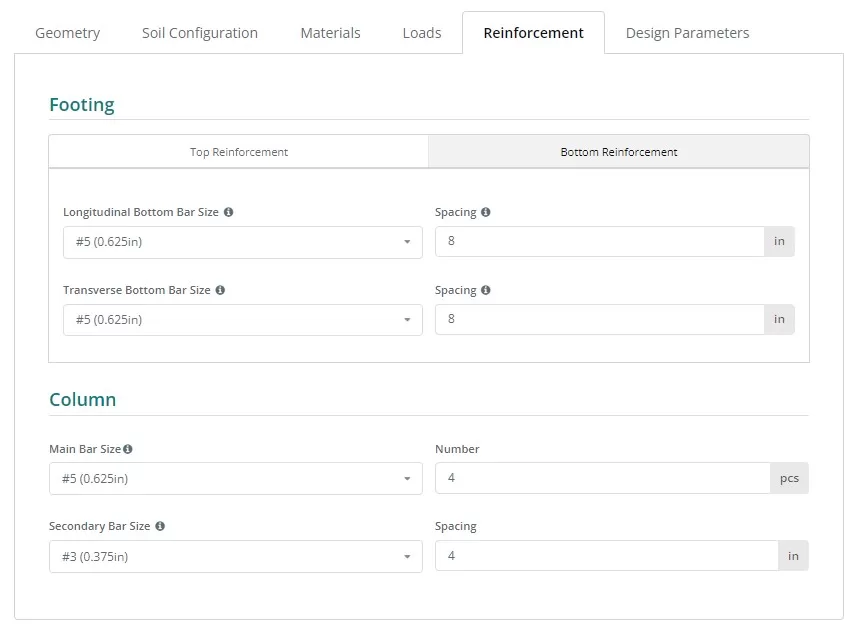Viewport: 855px width, 635px height.
Task: Open Transverse Bottom Bar Size dropdown
Action: 243,320
